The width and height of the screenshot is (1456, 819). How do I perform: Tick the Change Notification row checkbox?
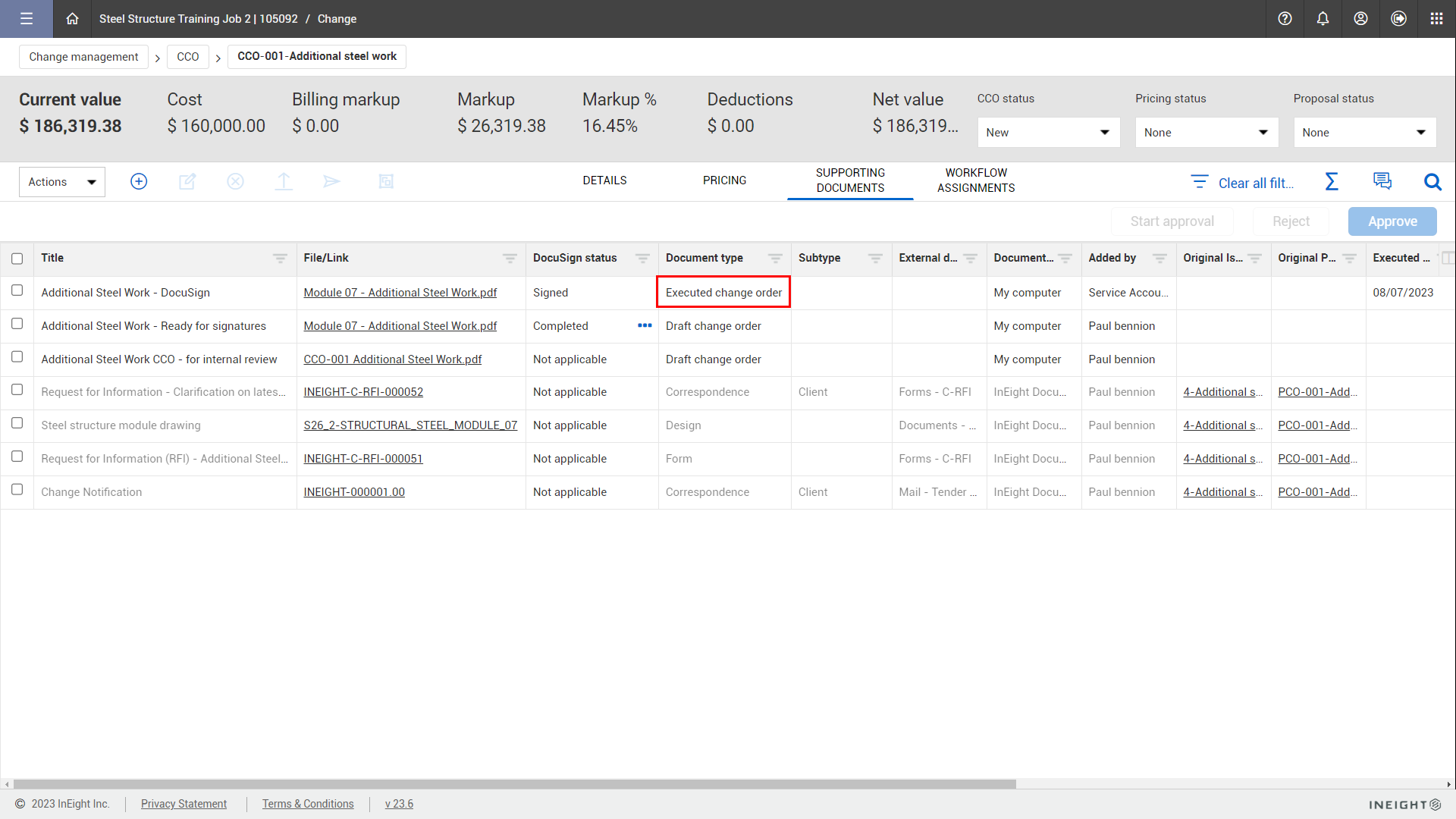[x=17, y=490]
